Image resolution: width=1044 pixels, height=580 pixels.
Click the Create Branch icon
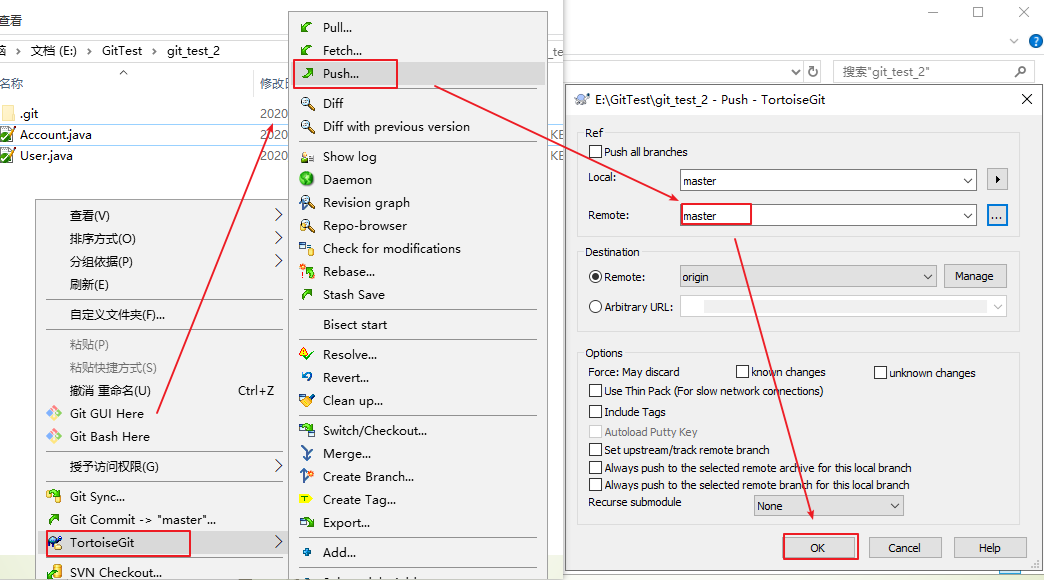(x=306, y=476)
